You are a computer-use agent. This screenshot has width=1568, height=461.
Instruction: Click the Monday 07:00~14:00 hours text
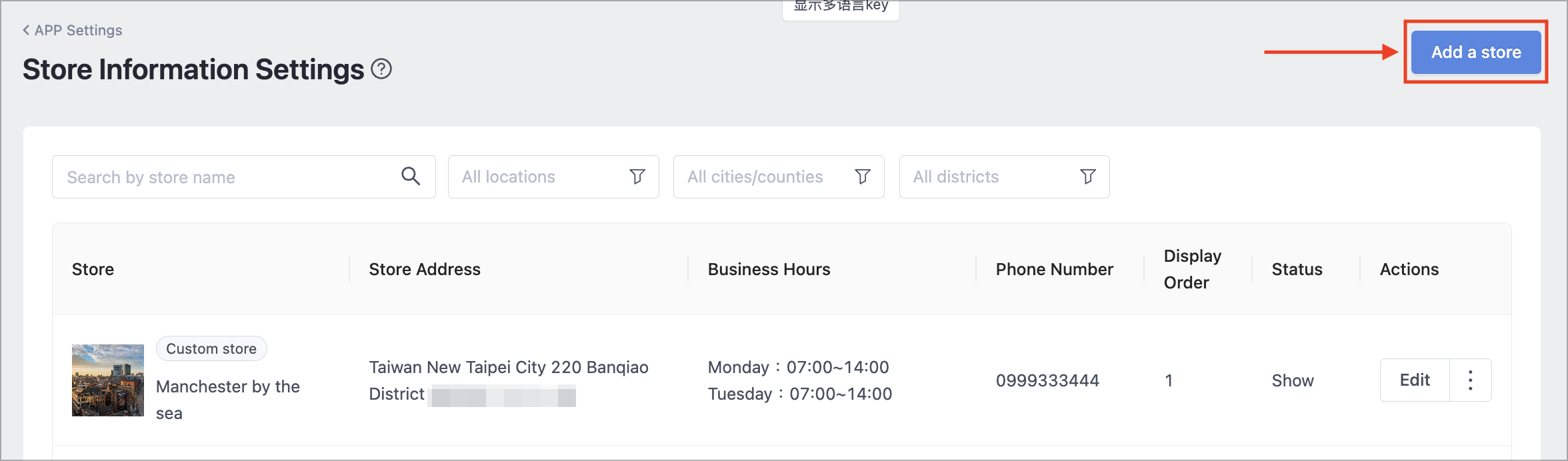pyautogui.click(x=799, y=367)
